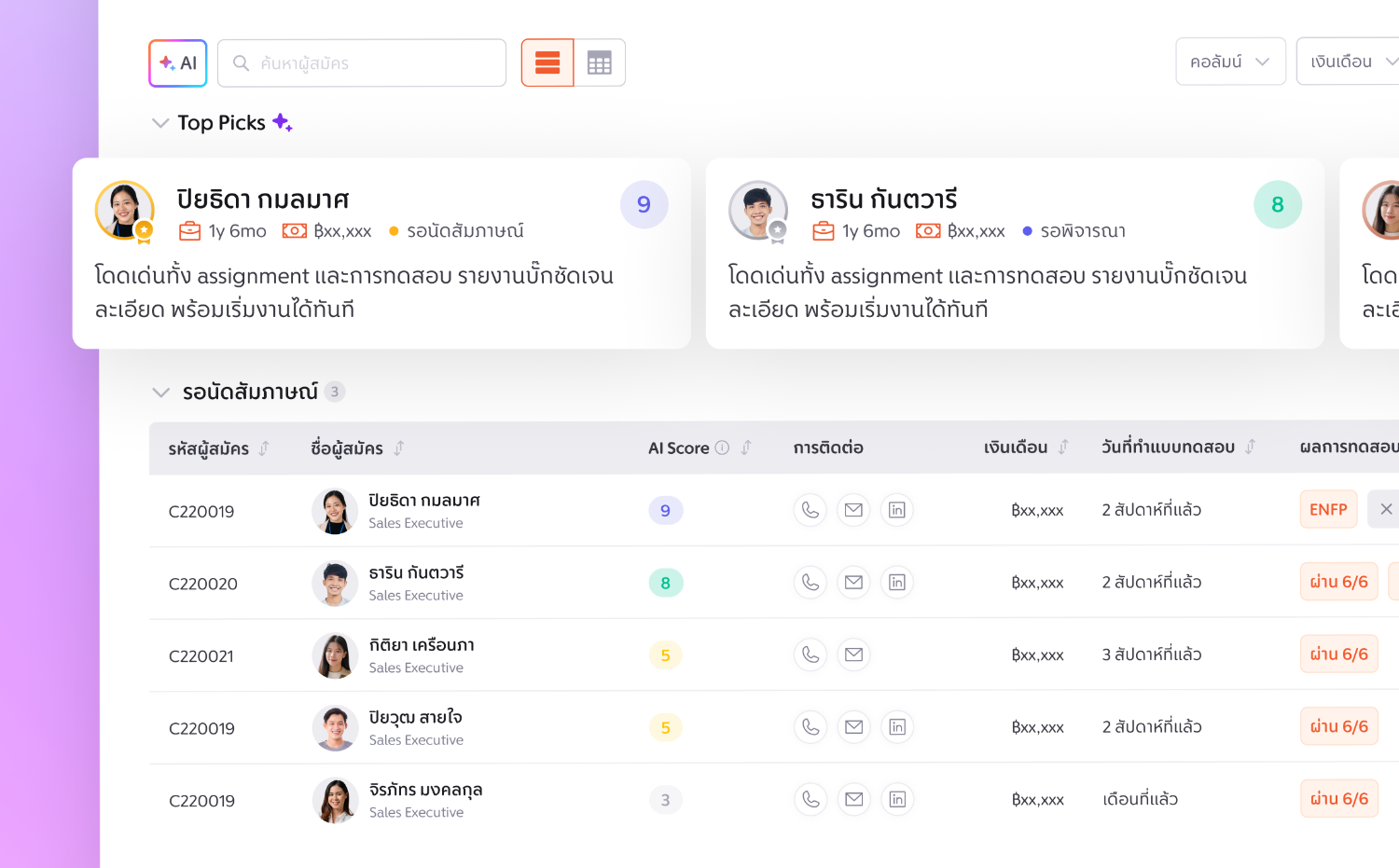Open applicant name ธาริน กันตวารี in table
This screenshot has width=1399, height=868.
(x=416, y=572)
